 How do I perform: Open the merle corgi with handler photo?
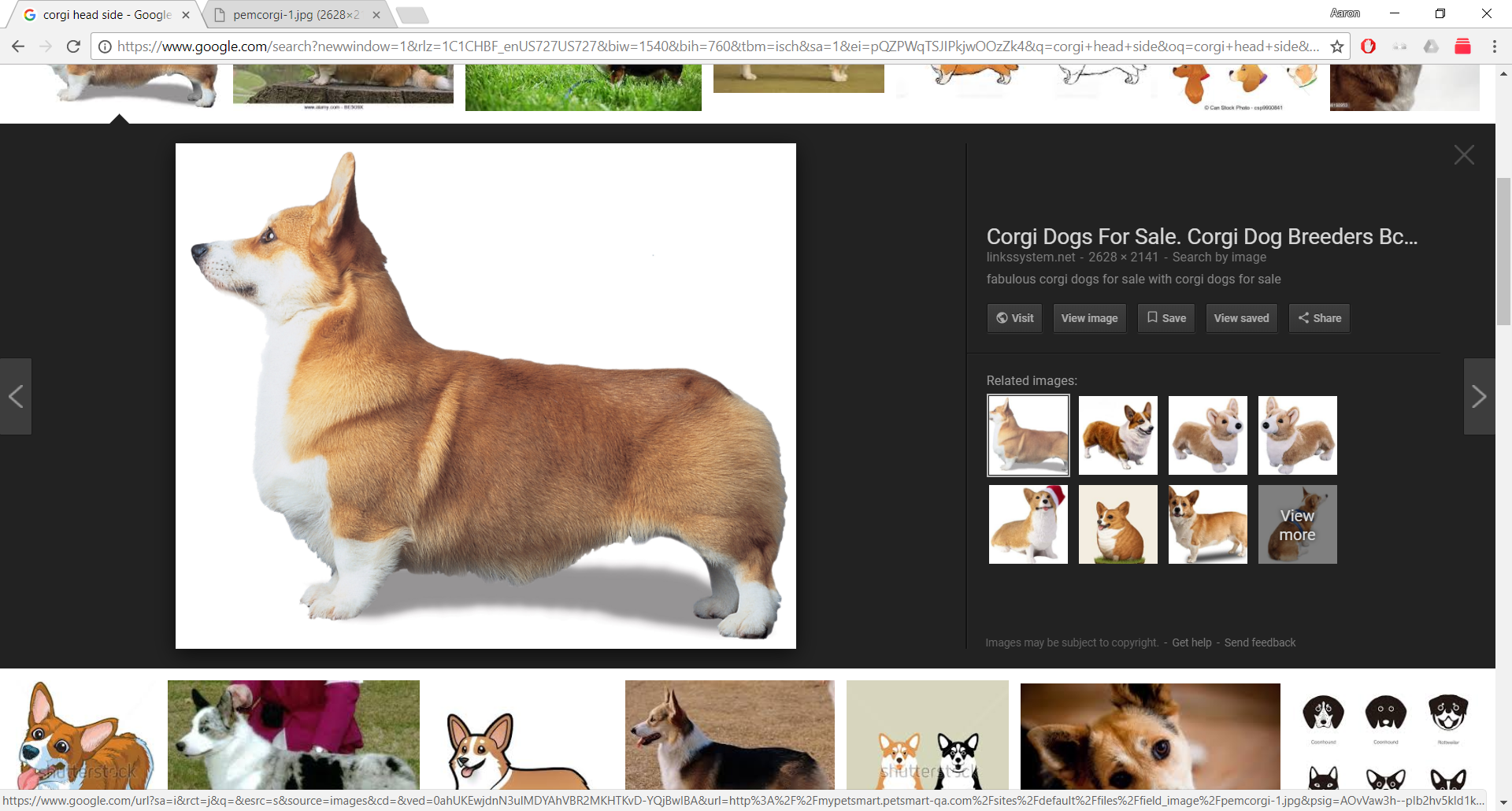pos(294,735)
